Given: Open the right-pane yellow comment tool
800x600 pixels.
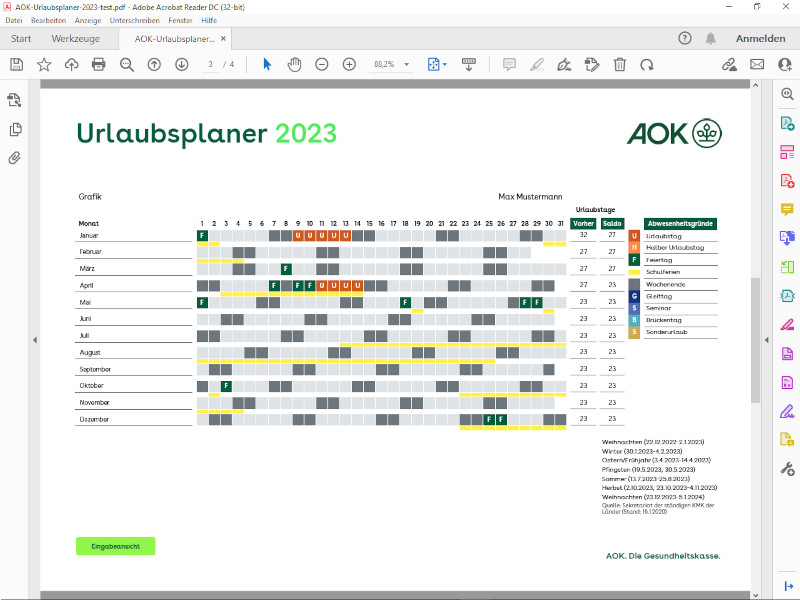Looking at the screenshot, I should (x=787, y=209).
